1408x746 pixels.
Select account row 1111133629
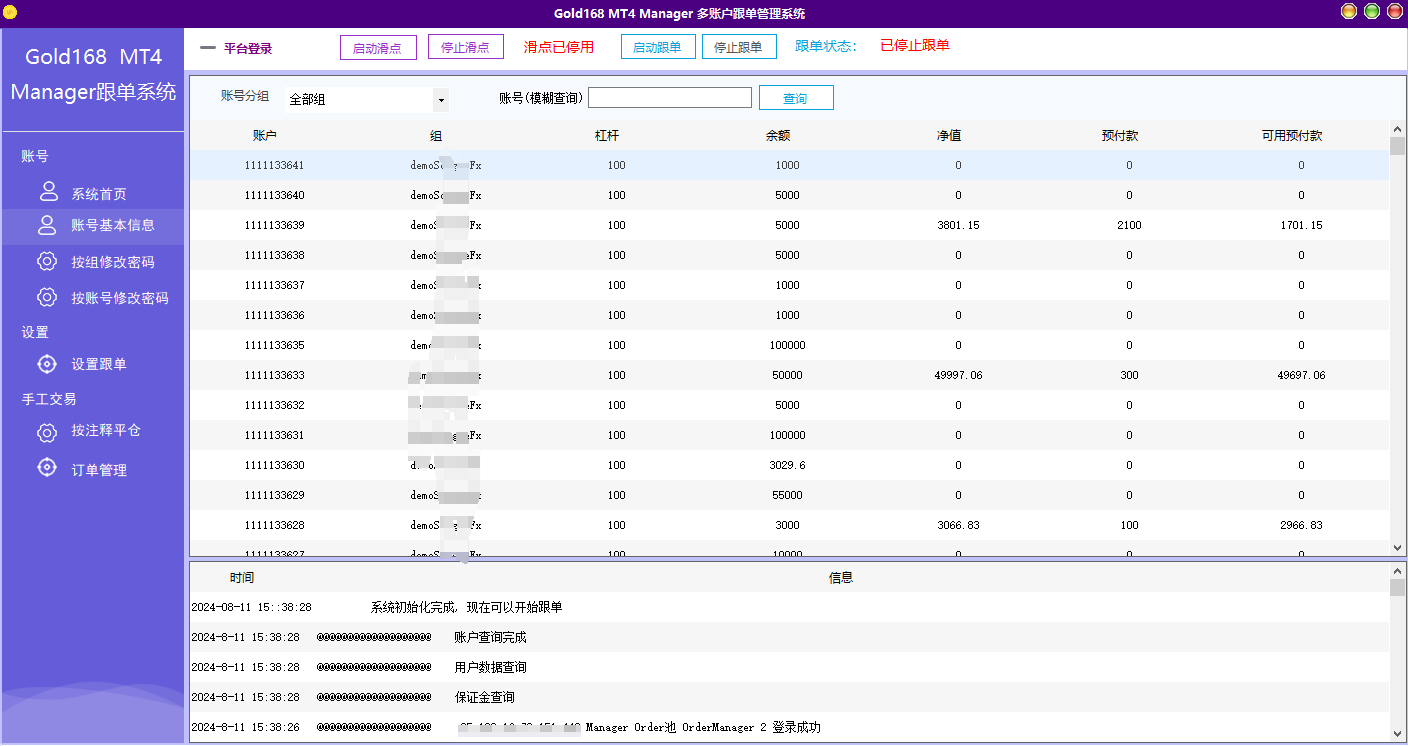coord(789,495)
